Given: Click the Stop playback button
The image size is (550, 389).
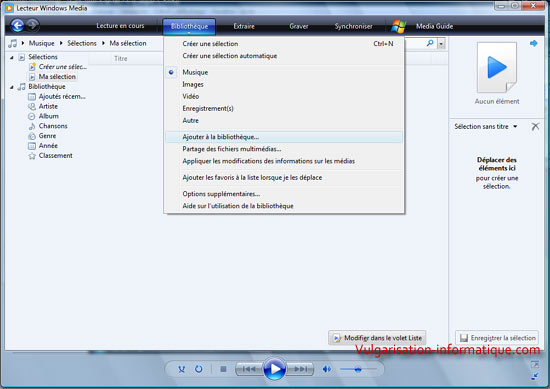Looking at the screenshot, I should (x=223, y=369).
